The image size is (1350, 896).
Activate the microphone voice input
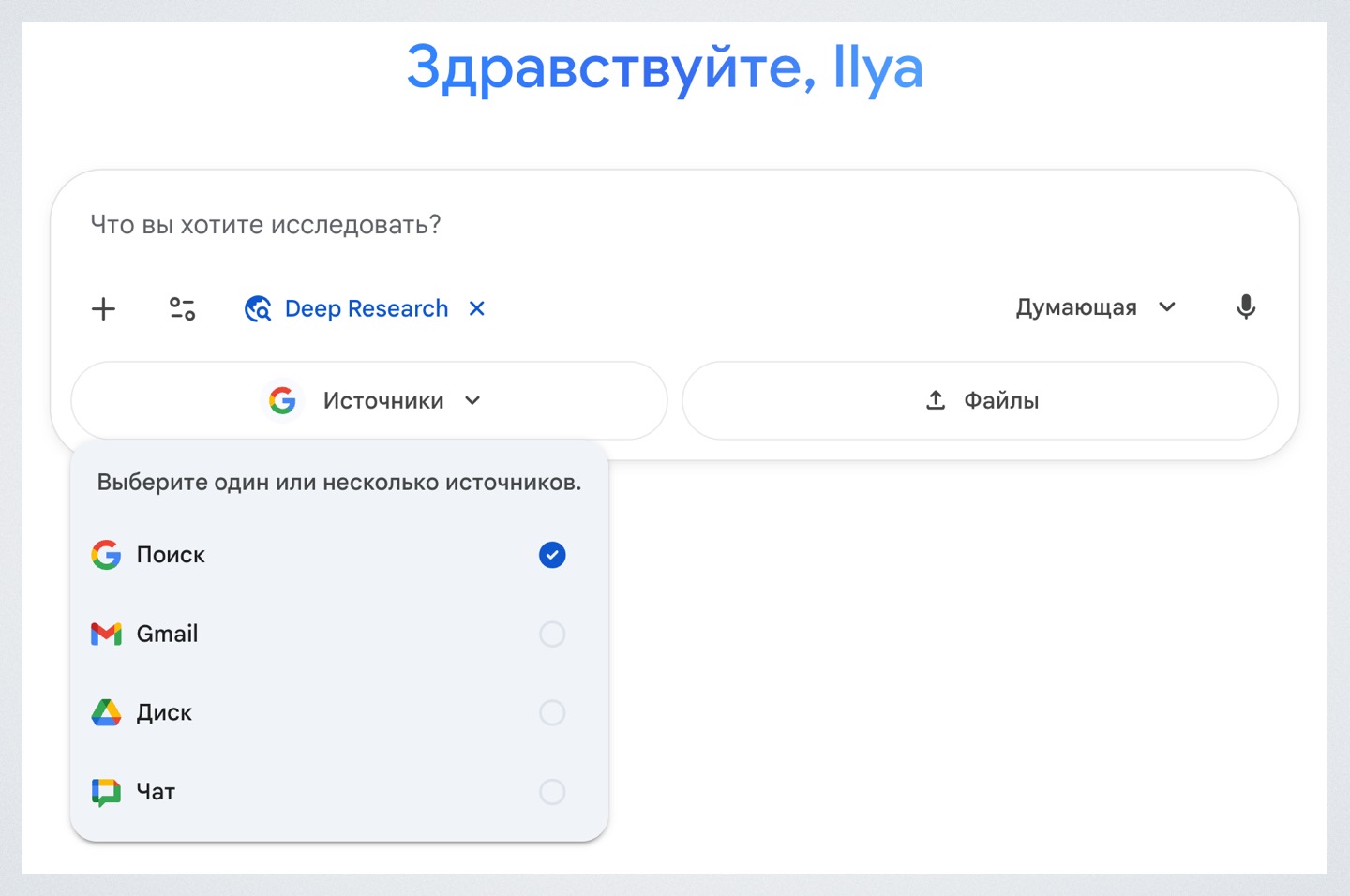pos(1245,307)
